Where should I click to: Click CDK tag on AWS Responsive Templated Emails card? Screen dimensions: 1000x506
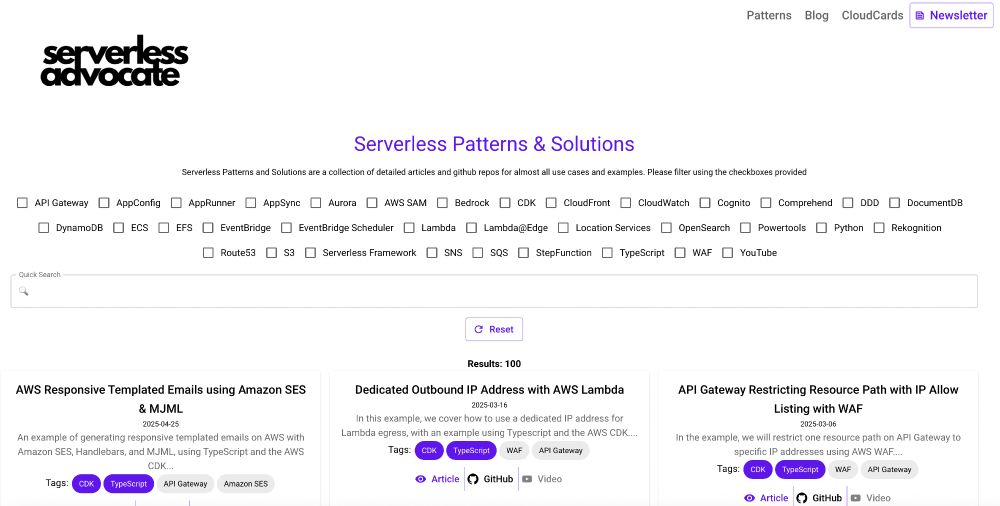point(86,484)
